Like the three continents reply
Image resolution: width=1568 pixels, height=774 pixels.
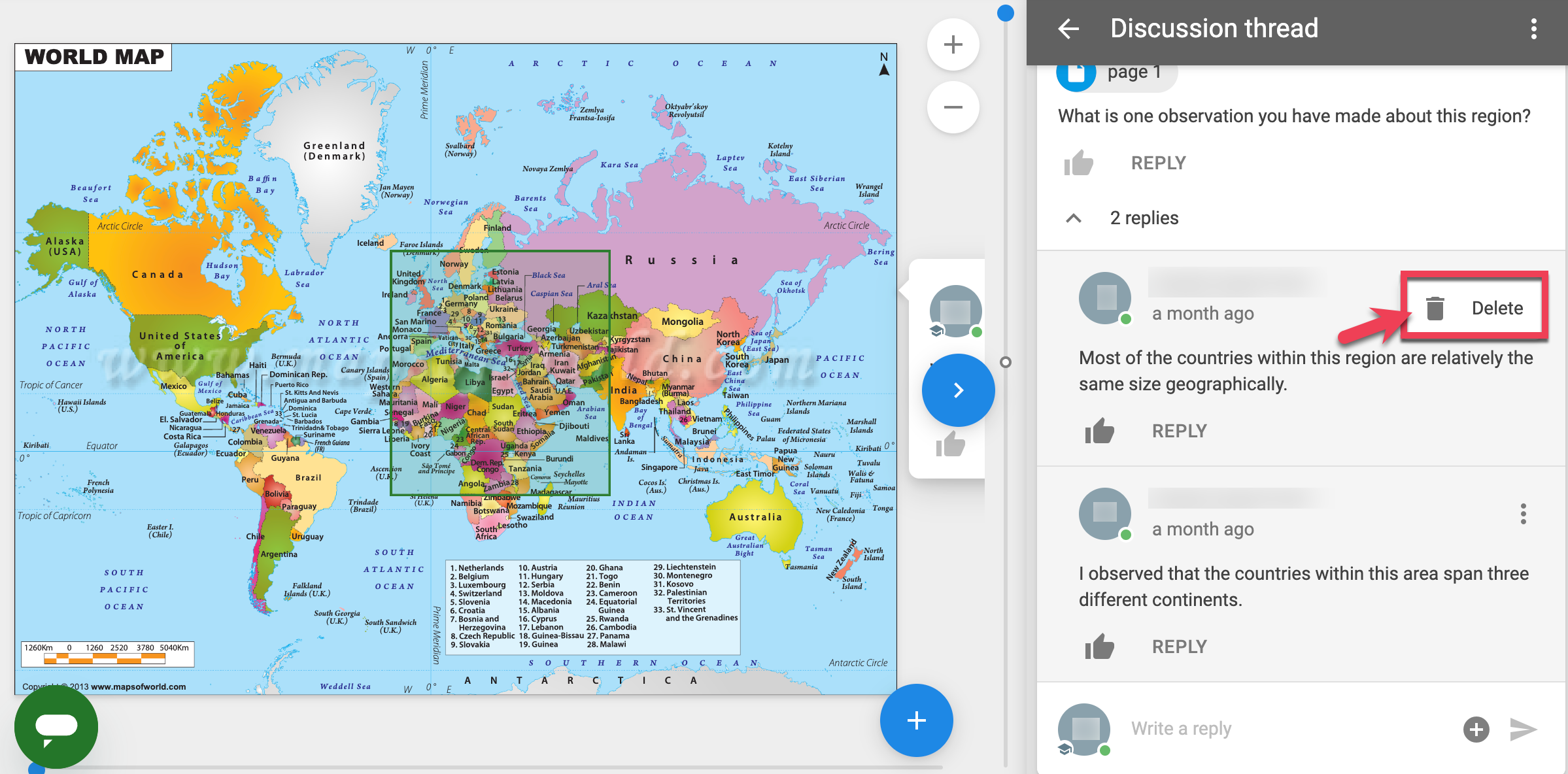pos(1099,647)
